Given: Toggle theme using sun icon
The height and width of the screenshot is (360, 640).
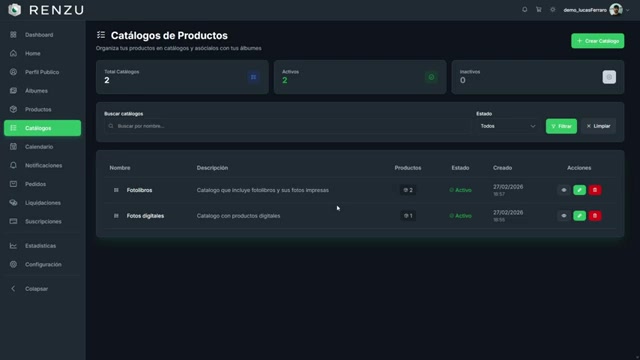Looking at the screenshot, I should pos(553,9).
